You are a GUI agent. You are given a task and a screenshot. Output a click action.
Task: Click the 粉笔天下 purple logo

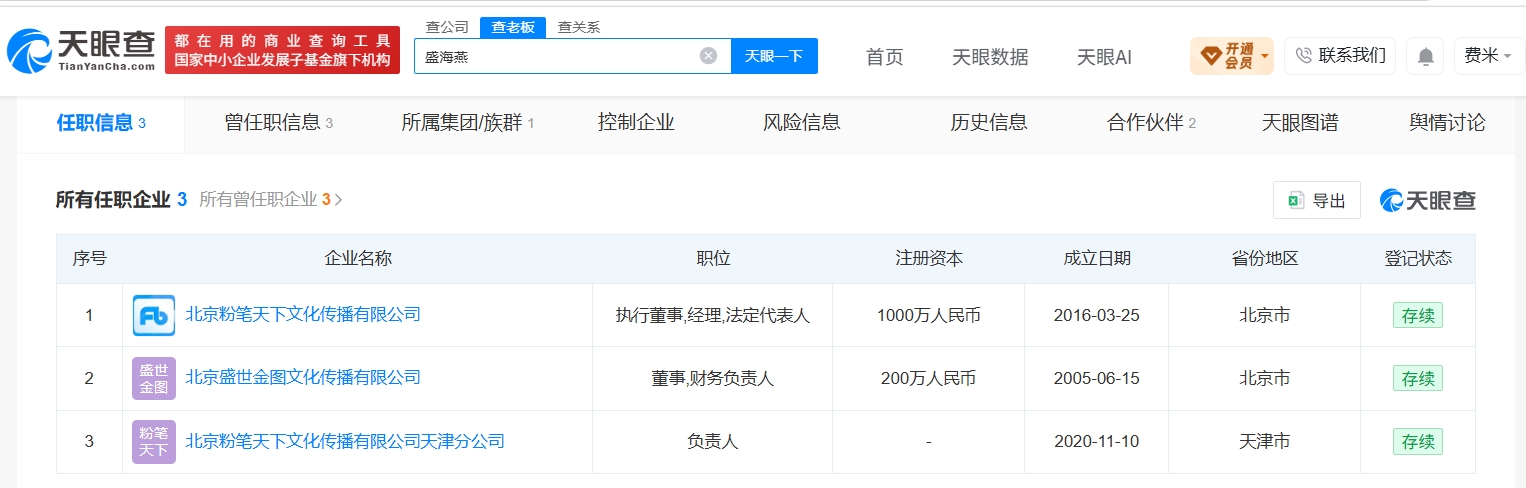(154, 441)
